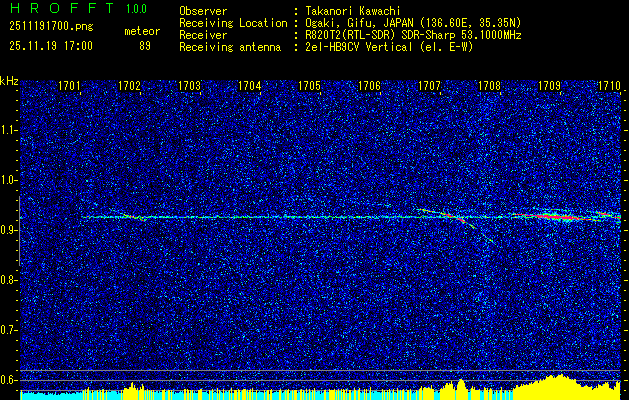Click the 1701 time marker
This screenshot has width=629, height=400.
click(69, 86)
